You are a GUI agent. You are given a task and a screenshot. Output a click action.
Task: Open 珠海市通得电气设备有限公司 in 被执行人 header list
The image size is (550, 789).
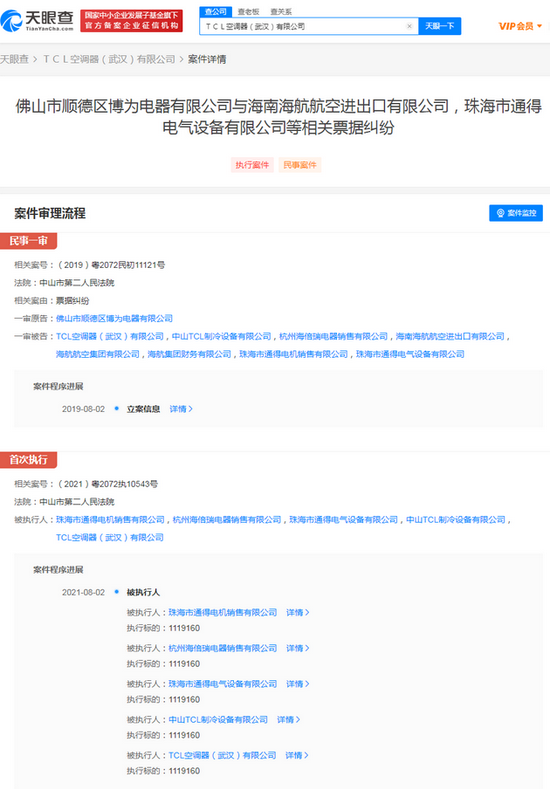[x=344, y=520]
